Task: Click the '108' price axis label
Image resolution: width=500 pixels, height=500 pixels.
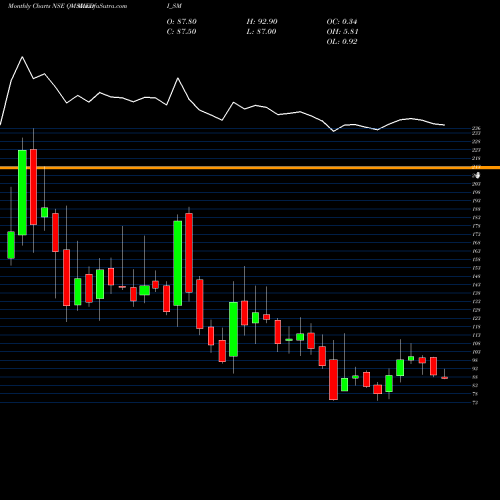Action: [x=476, y=344]
